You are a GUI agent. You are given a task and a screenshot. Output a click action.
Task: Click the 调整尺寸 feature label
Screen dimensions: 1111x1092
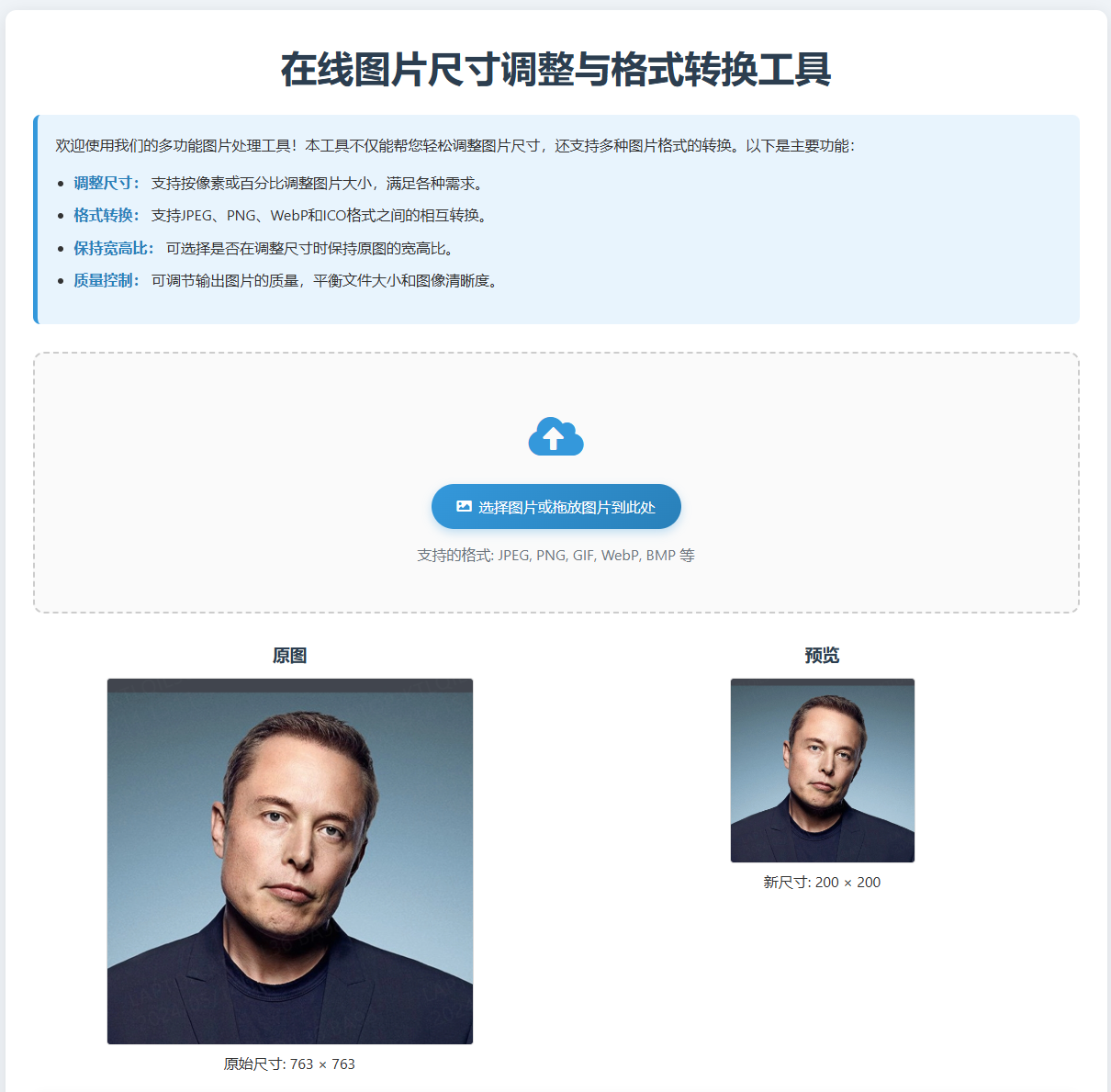107,183
